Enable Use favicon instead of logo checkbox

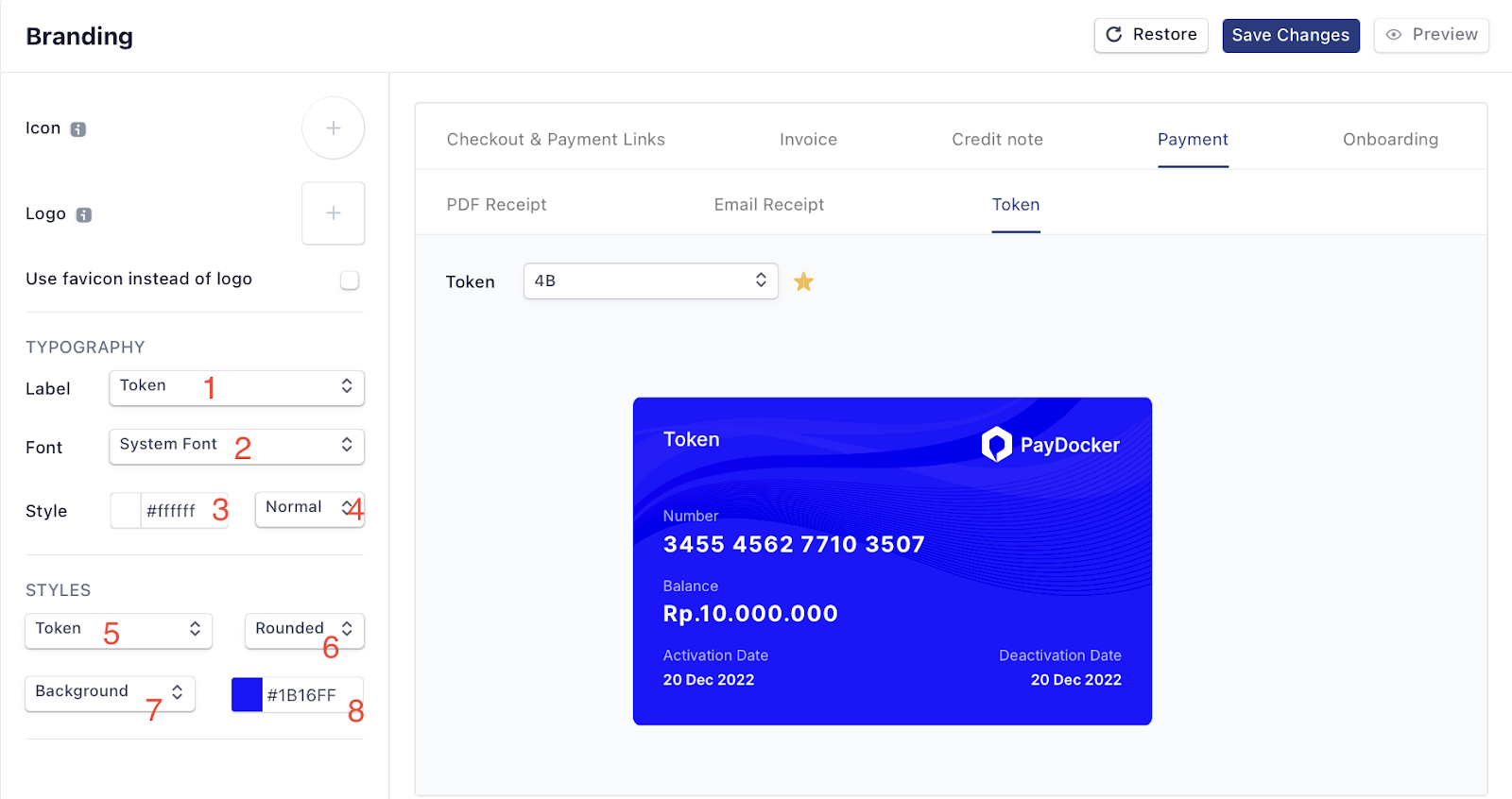(x=350, y=280)
